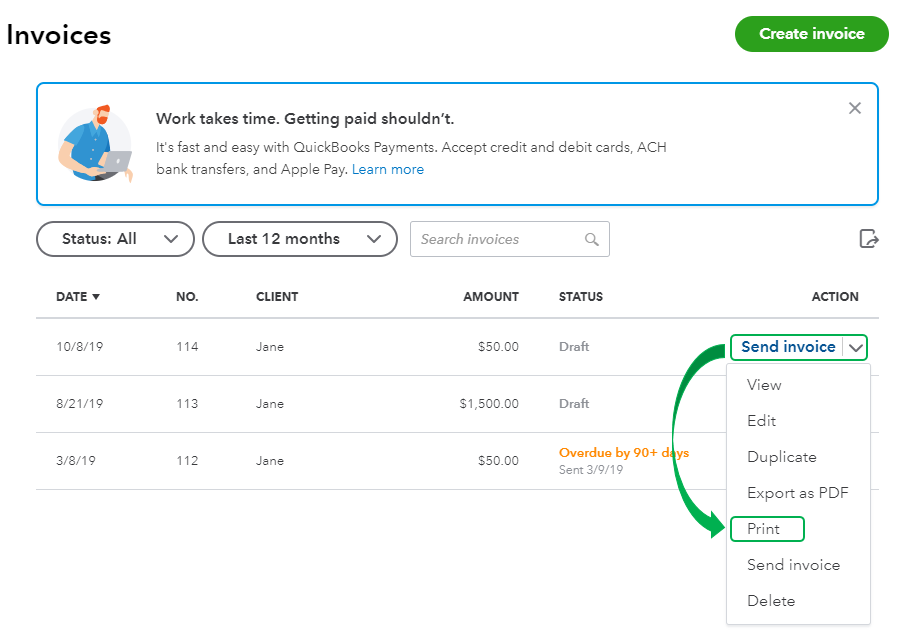Select Duplicate from the action menu

782,457
